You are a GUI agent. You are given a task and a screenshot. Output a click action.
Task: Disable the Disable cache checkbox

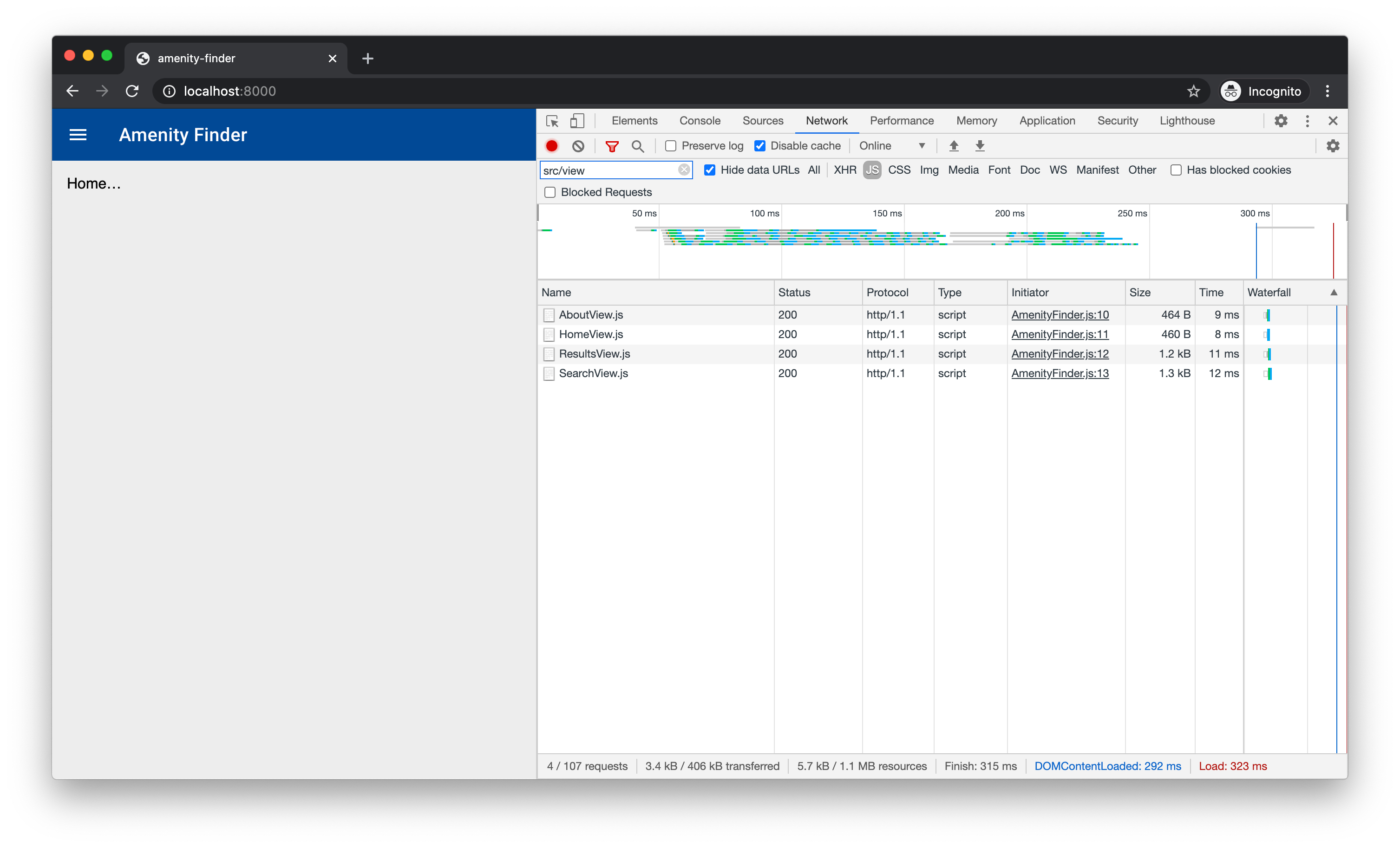[760, 146]
